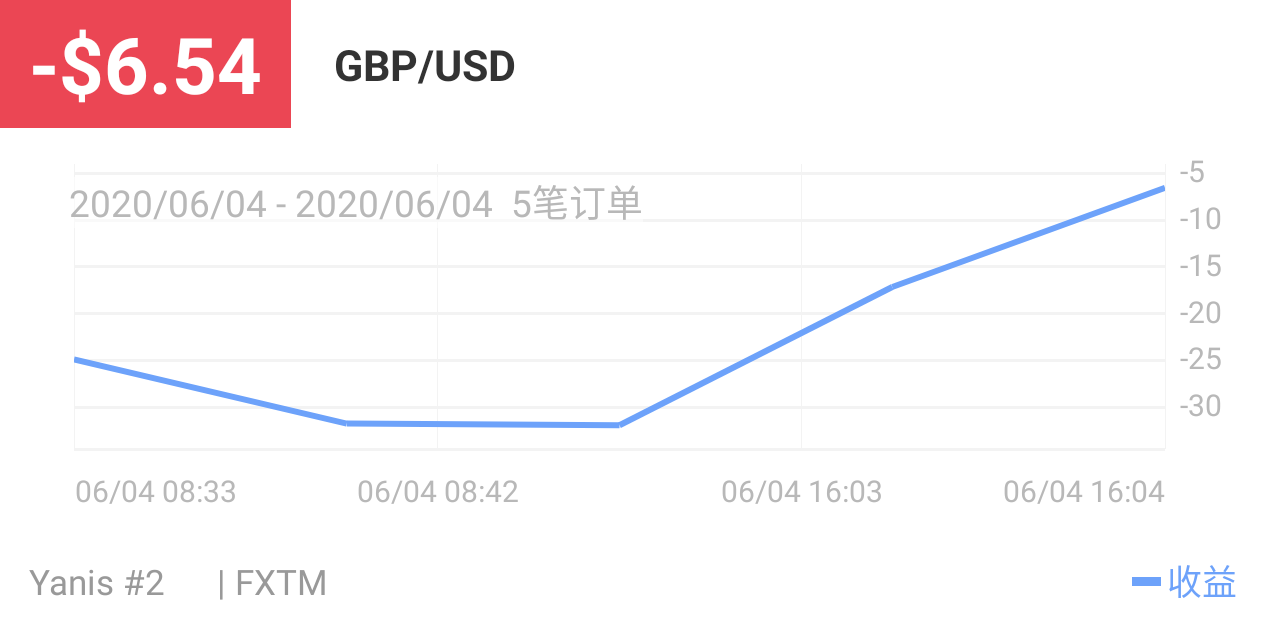Viewport: 1266px width, 633px height.
Task: Click the -30 value axis label
Action: point(1200,406)
